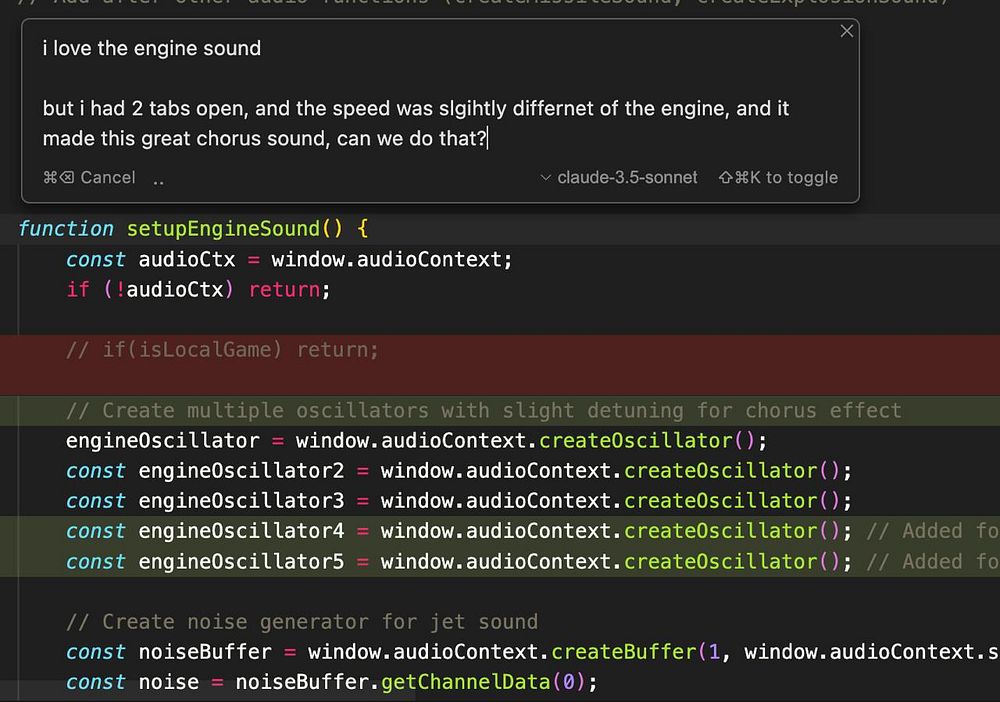Click the noiseBuffer constant declaration
Screen dimensions: 1000x702
coord(204,652)
